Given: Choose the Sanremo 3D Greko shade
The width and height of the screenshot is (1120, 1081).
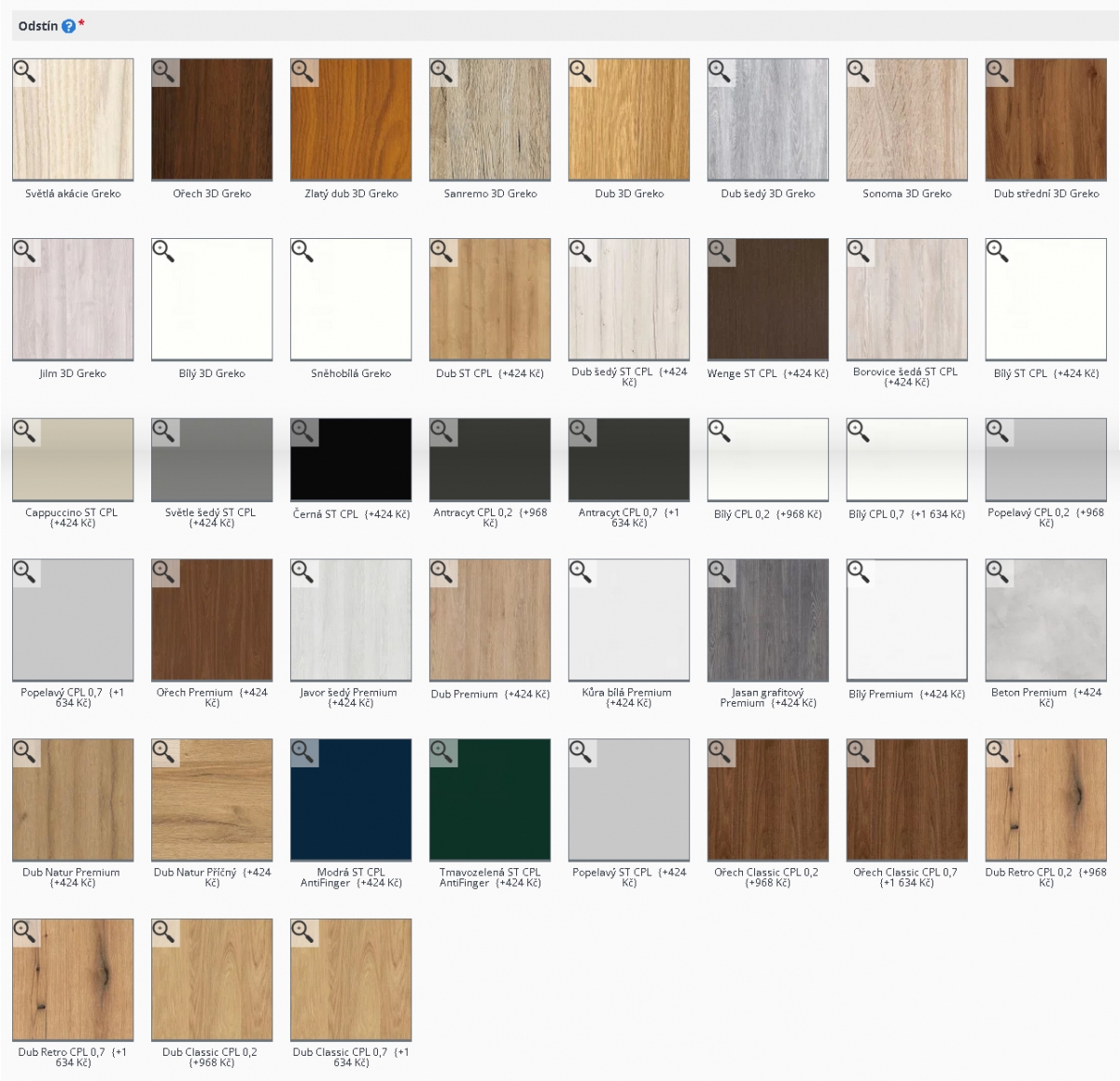Looking at the screenshot, I should point(490,119).
